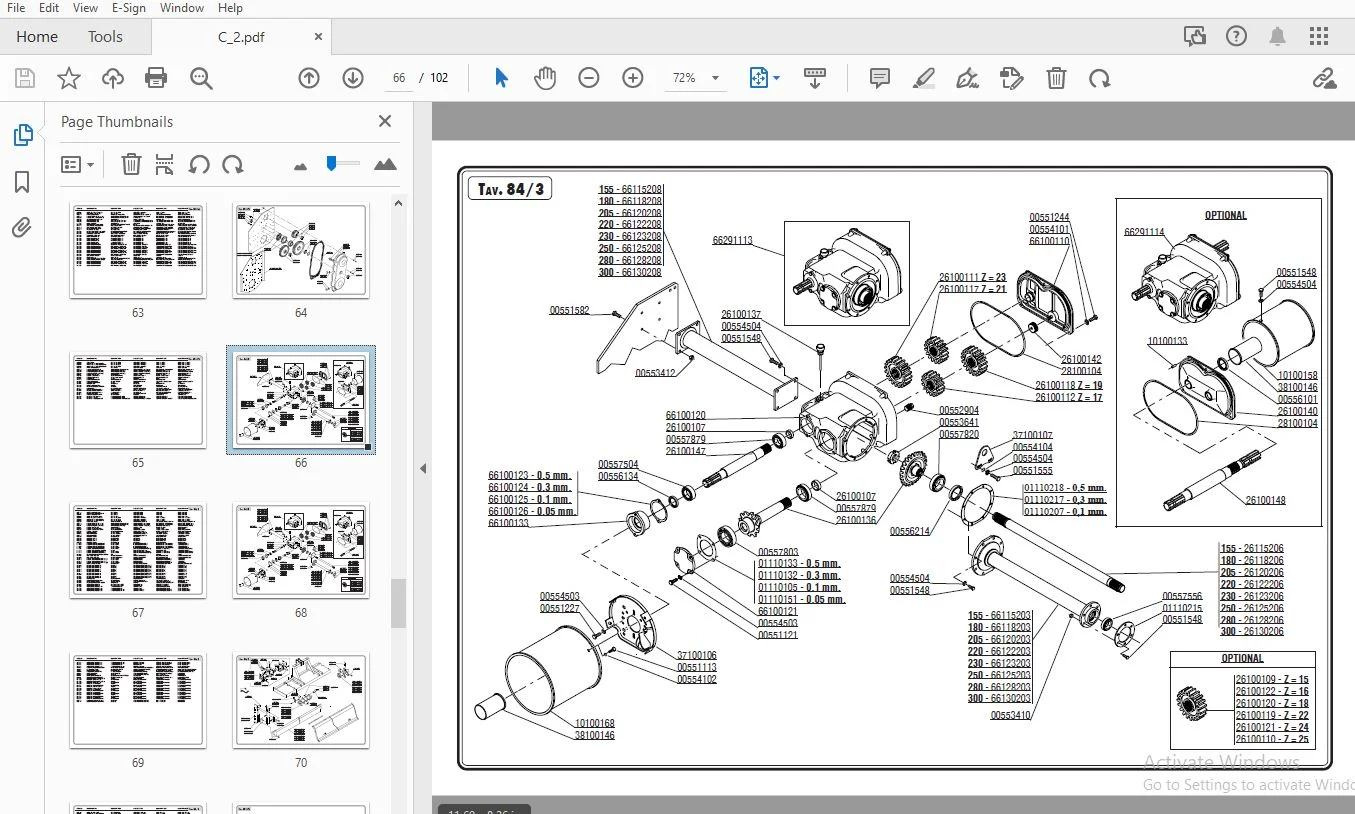Select page 68 thumbnail
The height and width of the screenshot is (814, 1355).
301,550
